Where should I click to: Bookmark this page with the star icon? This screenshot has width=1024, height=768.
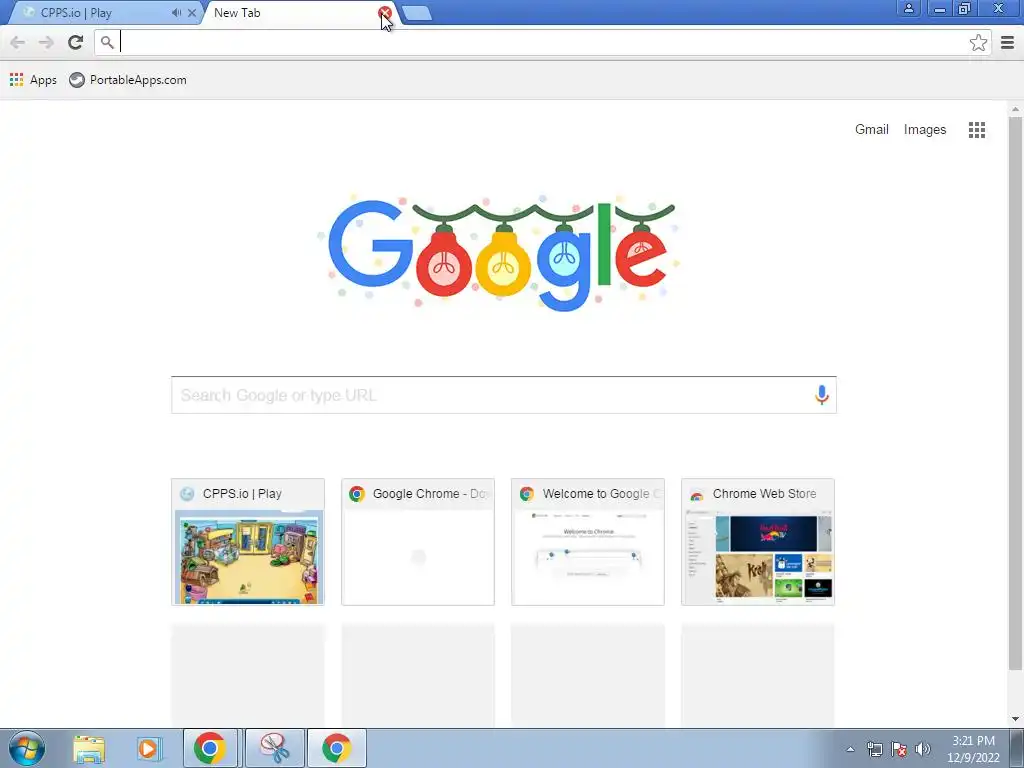tap(978, 42)
